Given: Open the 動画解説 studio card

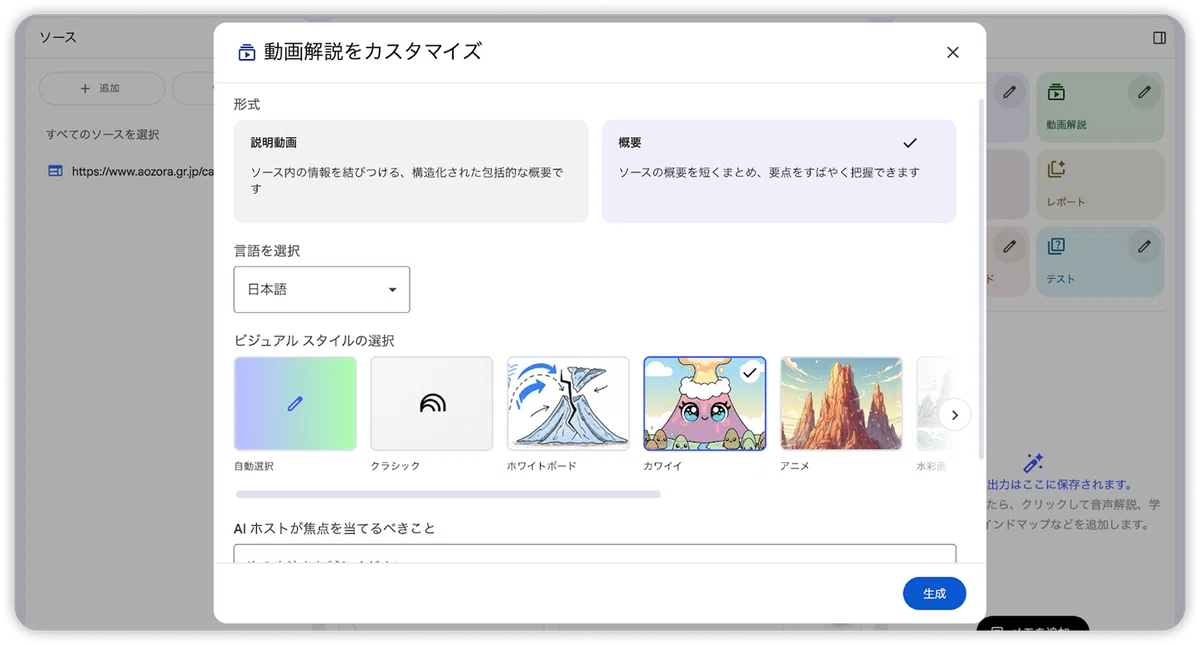Looking at the screenshot, I should [1100, 107].
